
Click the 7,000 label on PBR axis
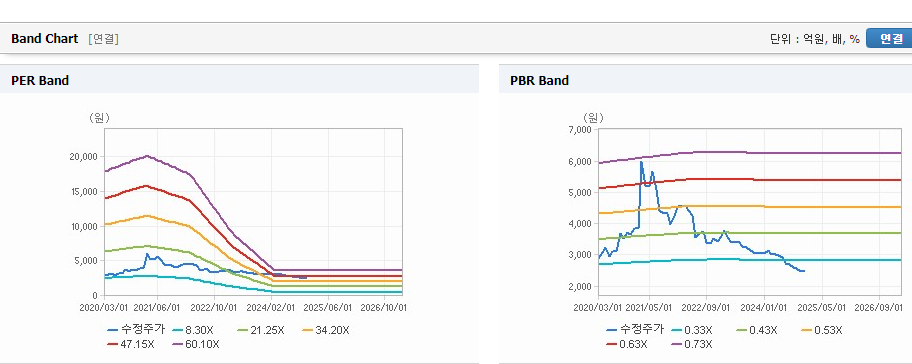[580, 130]
